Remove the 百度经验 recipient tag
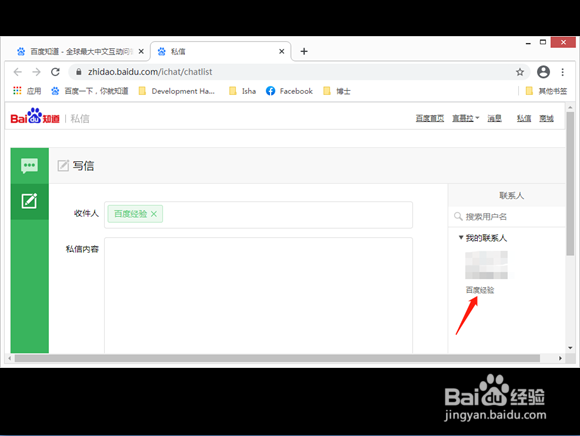 154,214
